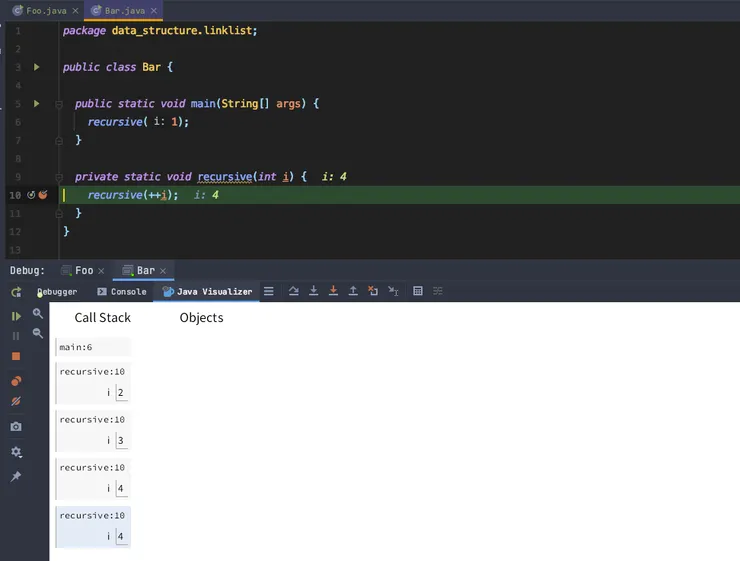Click the Force Step Into icon
The width and height of the screenshot is (740, 561).
point(333,292)
